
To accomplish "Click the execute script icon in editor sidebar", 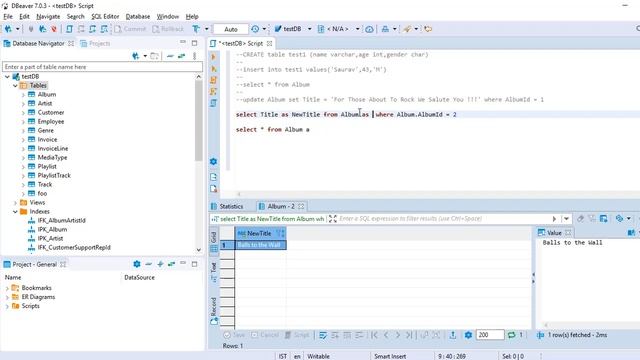I will 213,80.
